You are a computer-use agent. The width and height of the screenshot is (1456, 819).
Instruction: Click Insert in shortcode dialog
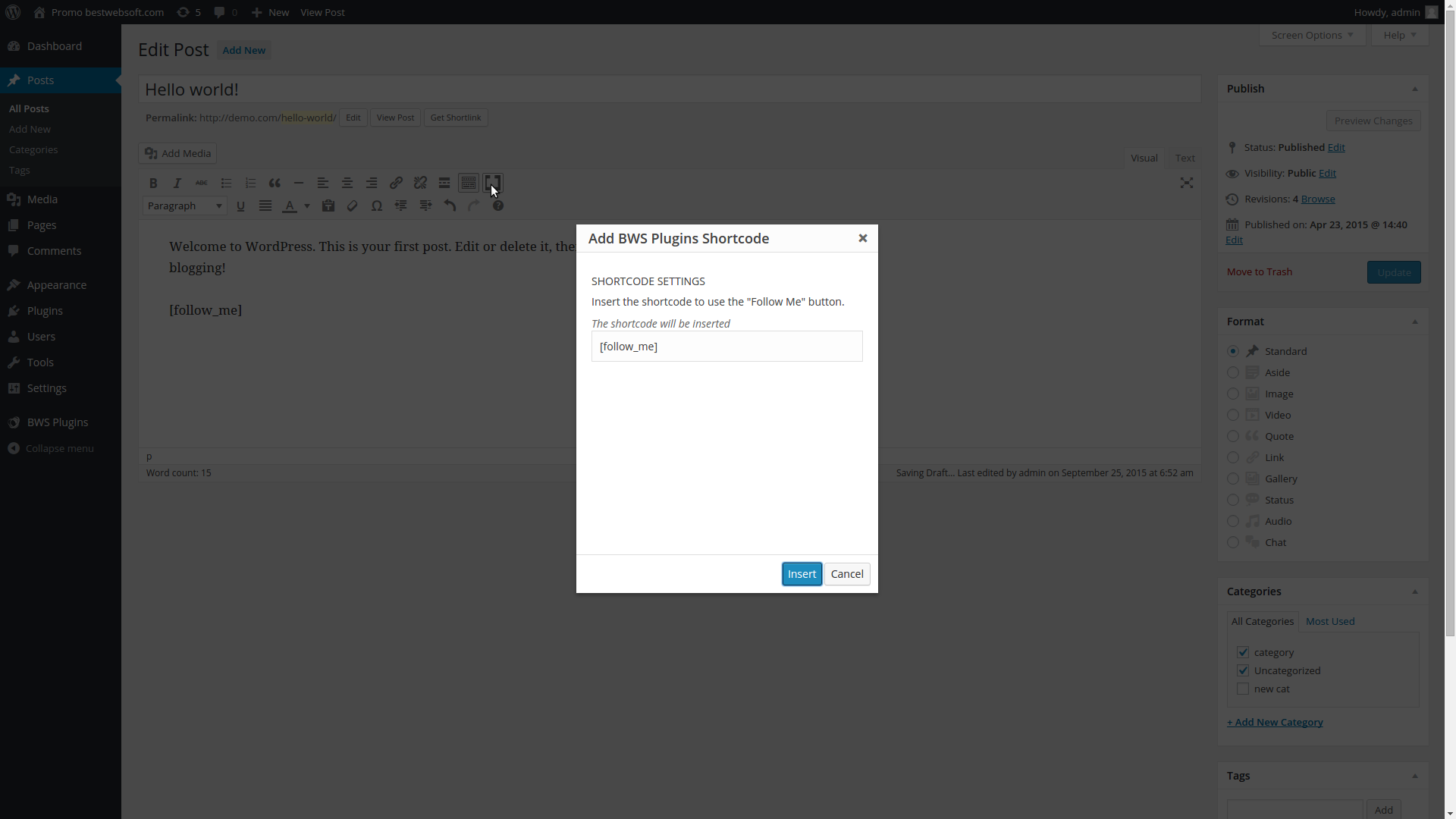[x=802, y=574]
